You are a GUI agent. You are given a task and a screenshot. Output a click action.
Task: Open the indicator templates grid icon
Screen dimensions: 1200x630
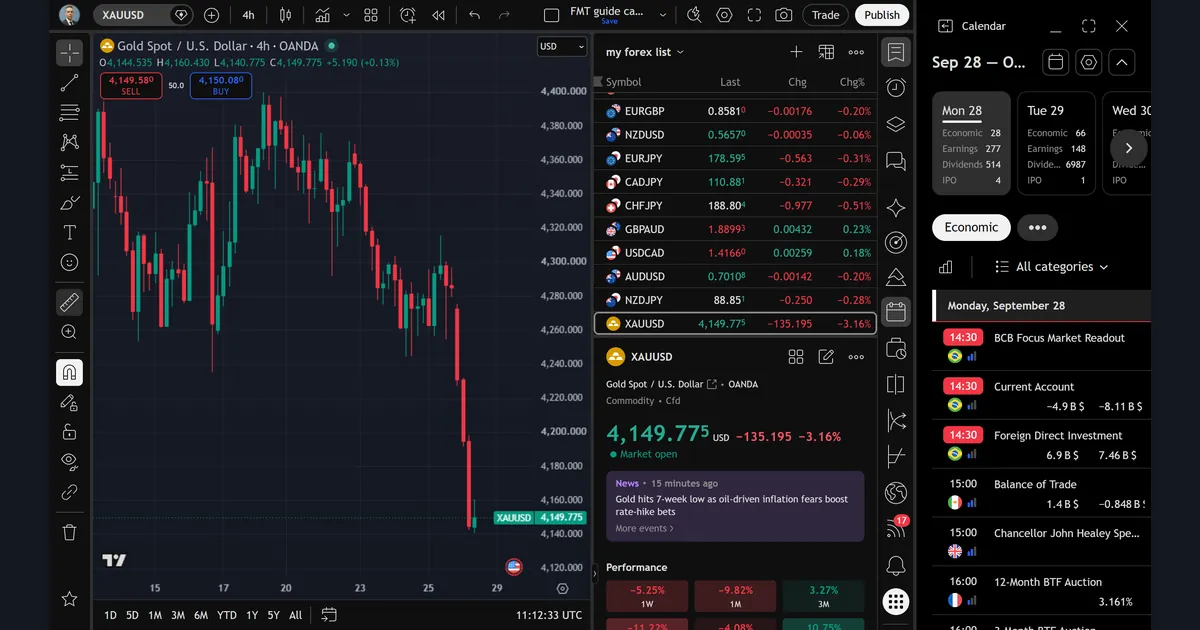point(371,15)
